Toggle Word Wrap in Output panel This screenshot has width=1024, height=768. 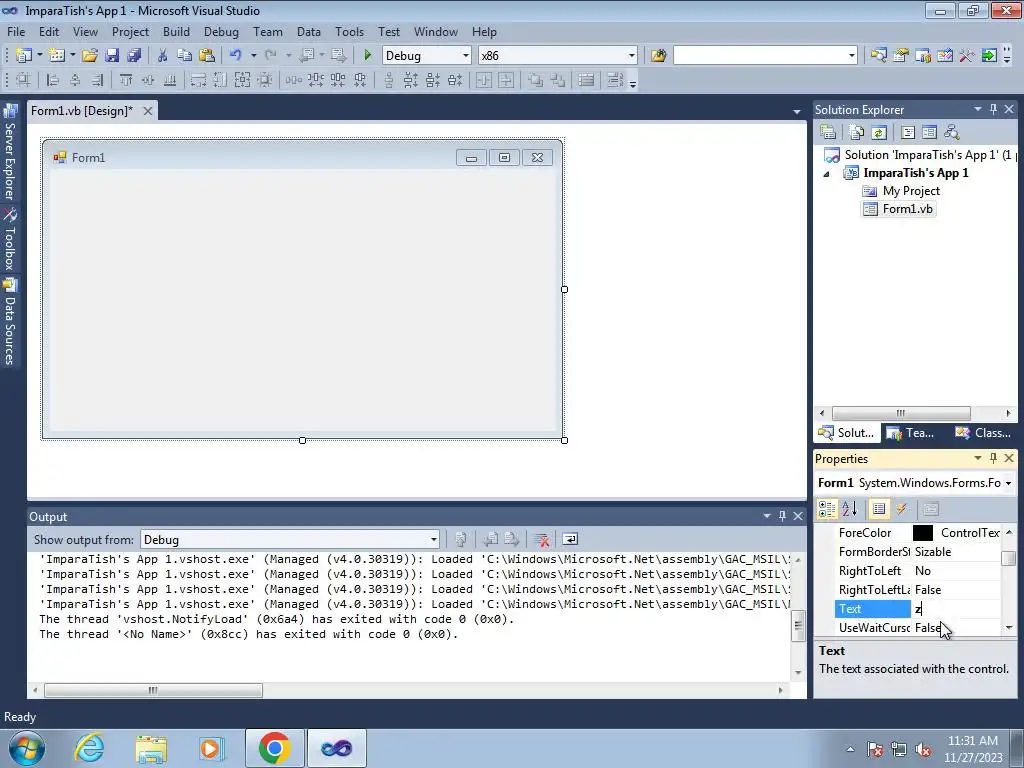pyautogui.click(x=570, y=539)
